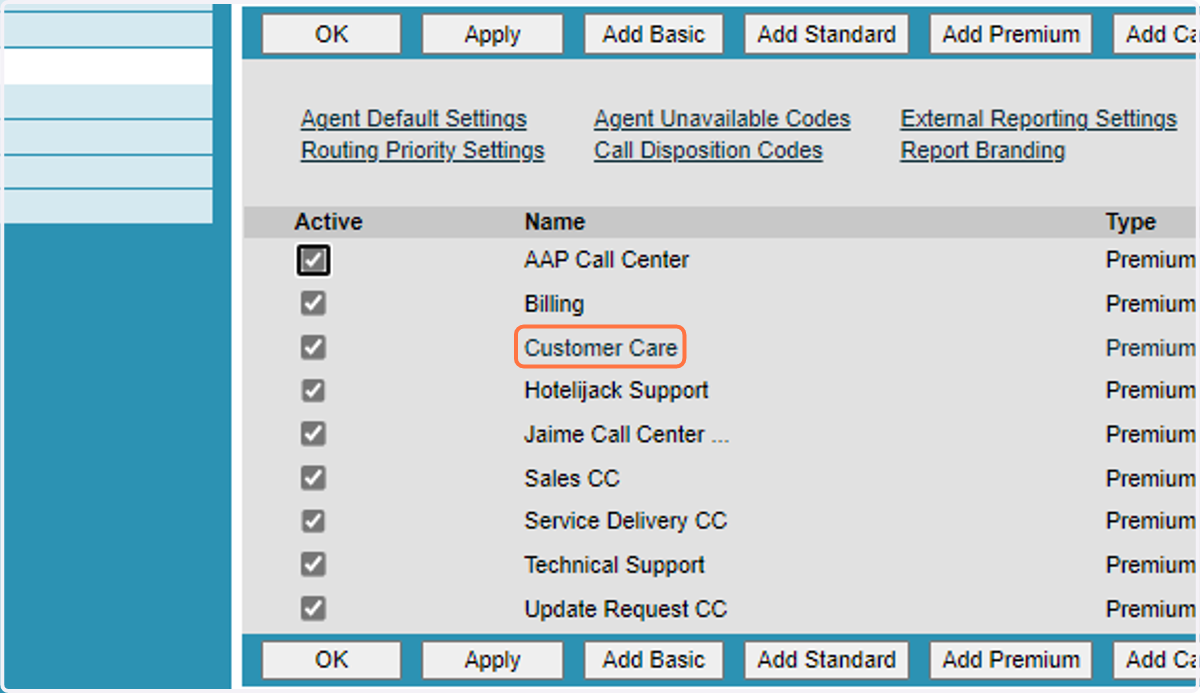Select the Hotelijack Support name
1200x693 pixels.
coord(616,391)
